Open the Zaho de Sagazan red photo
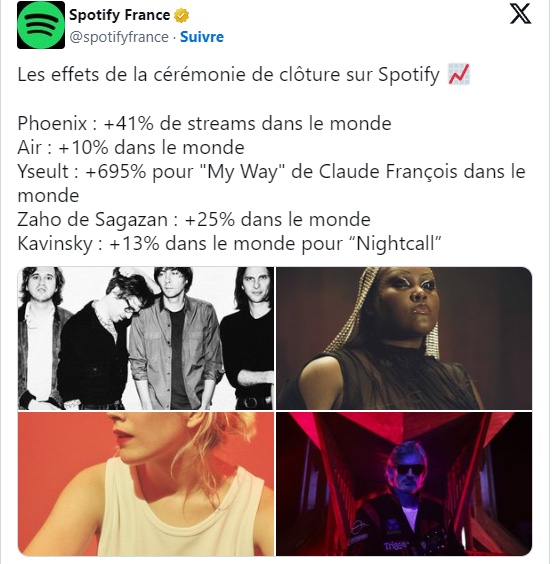 146,484
